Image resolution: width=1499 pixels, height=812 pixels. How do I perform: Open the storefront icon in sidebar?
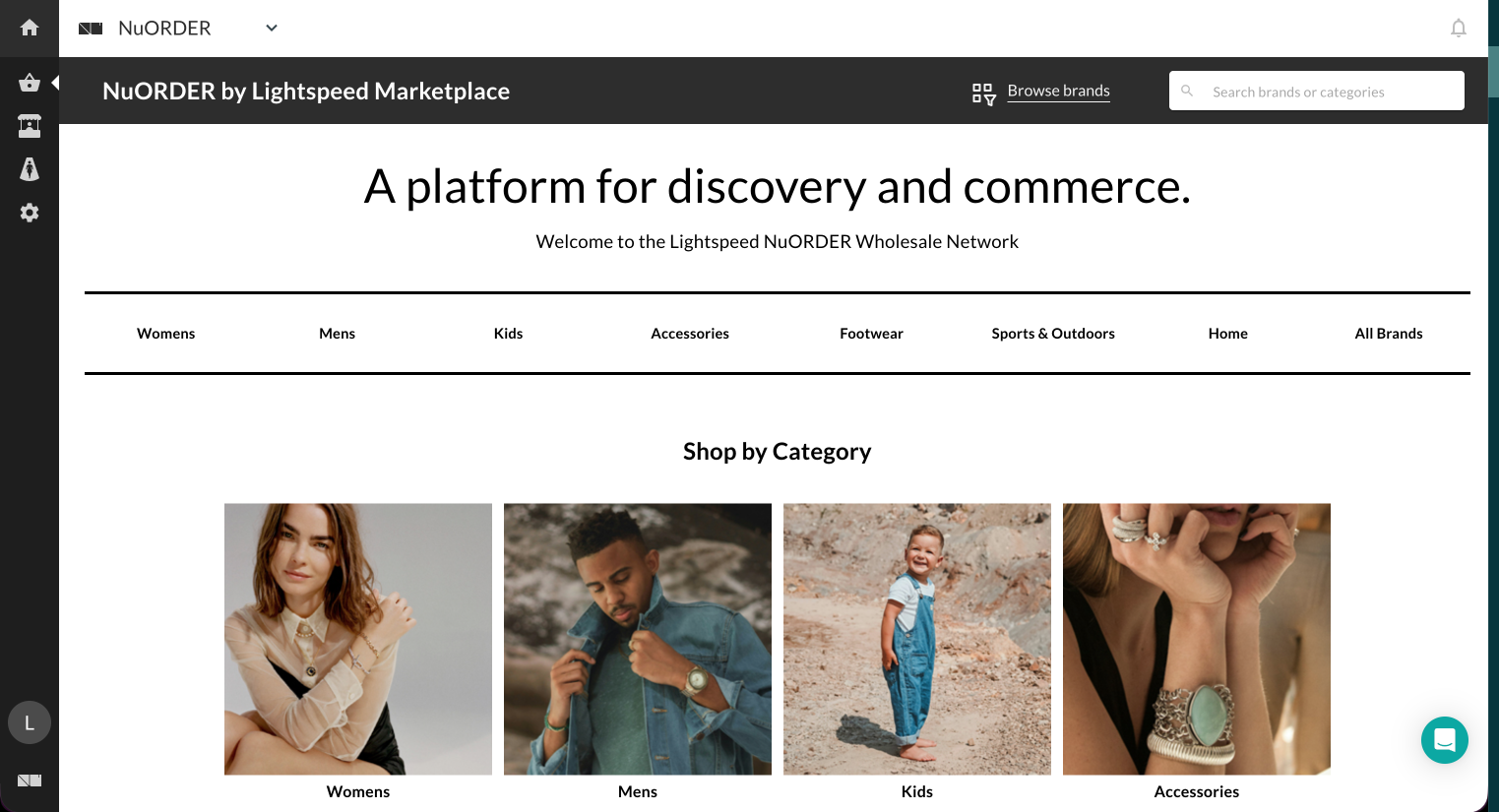pos(30,126)
